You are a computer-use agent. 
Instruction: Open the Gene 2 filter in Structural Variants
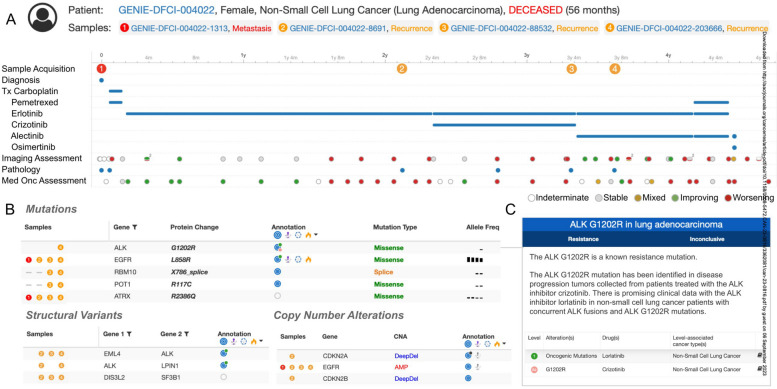tap(186, 334)
